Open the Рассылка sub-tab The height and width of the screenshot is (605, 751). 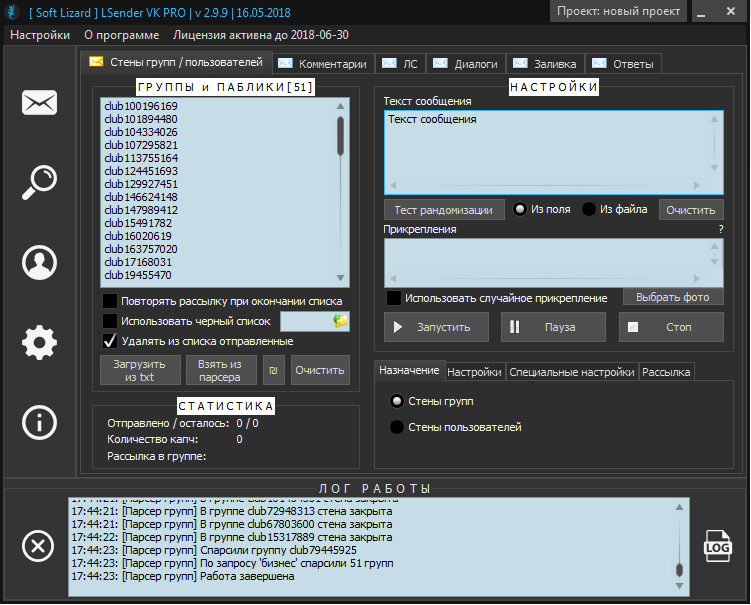point(666,372)
